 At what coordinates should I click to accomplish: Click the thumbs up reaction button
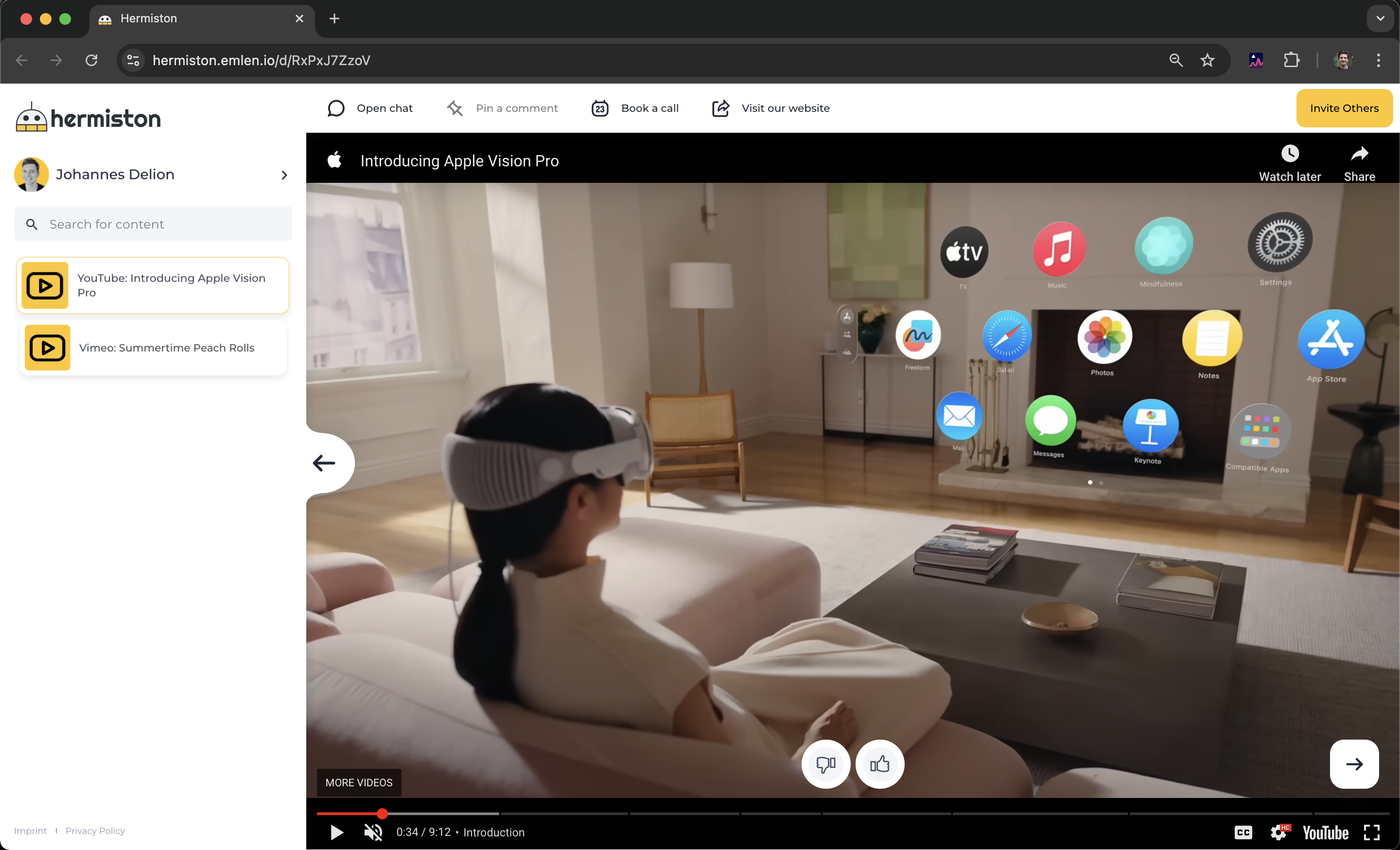(879, 763)
